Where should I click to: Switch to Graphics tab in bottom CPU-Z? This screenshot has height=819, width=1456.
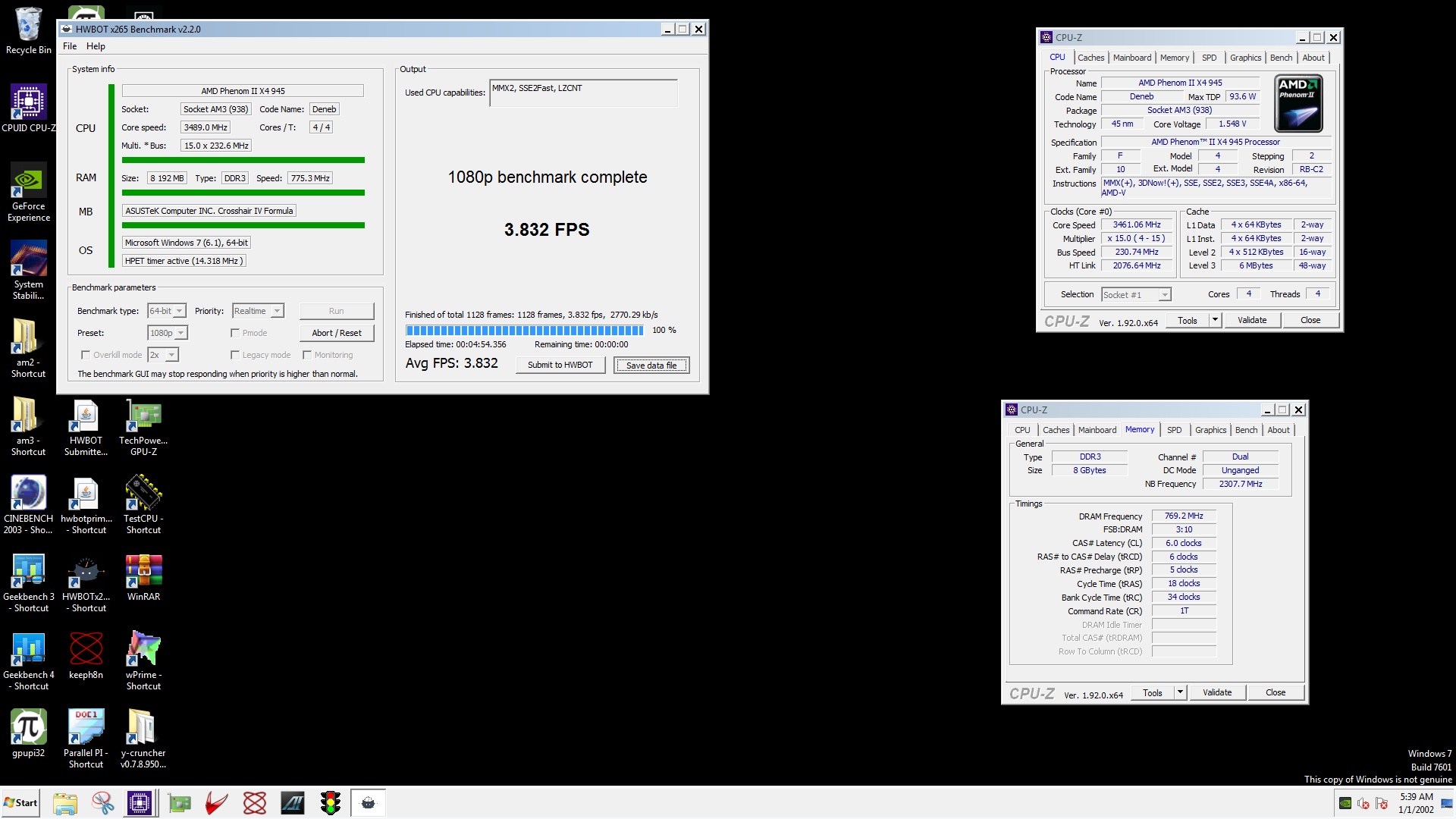pos(1210,430)
